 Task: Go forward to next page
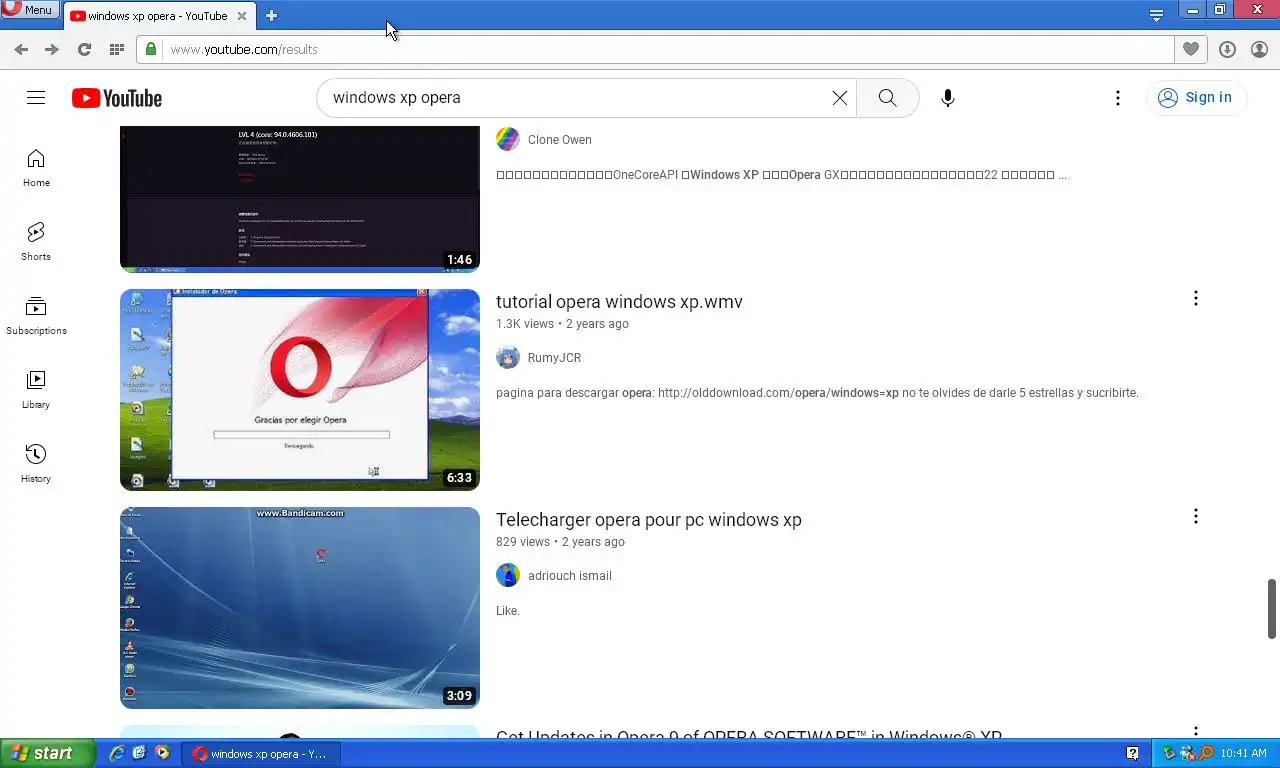coord(52,49)
